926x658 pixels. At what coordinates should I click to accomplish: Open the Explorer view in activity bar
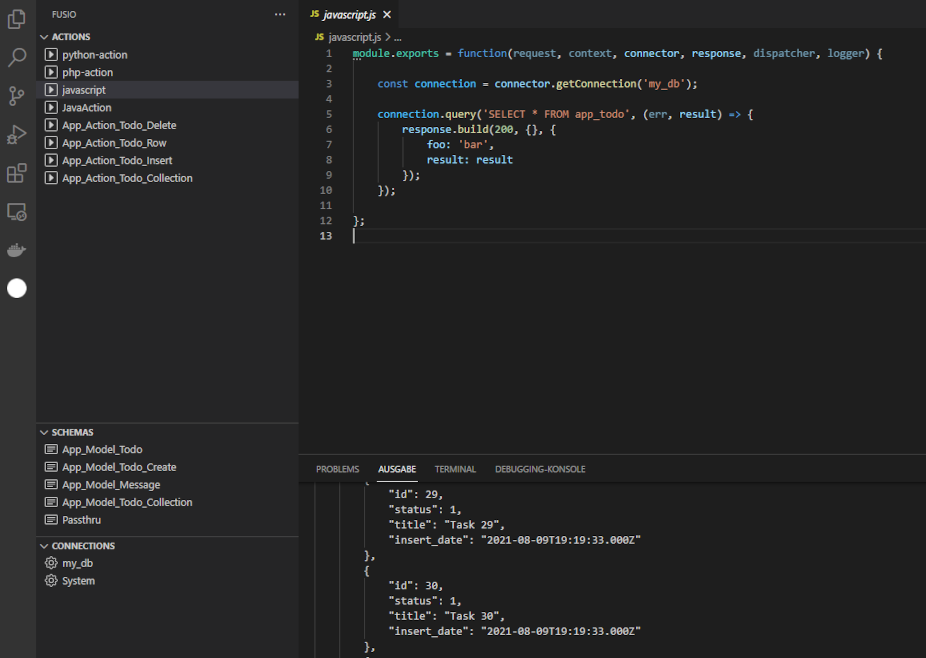[x=17, y=18]
